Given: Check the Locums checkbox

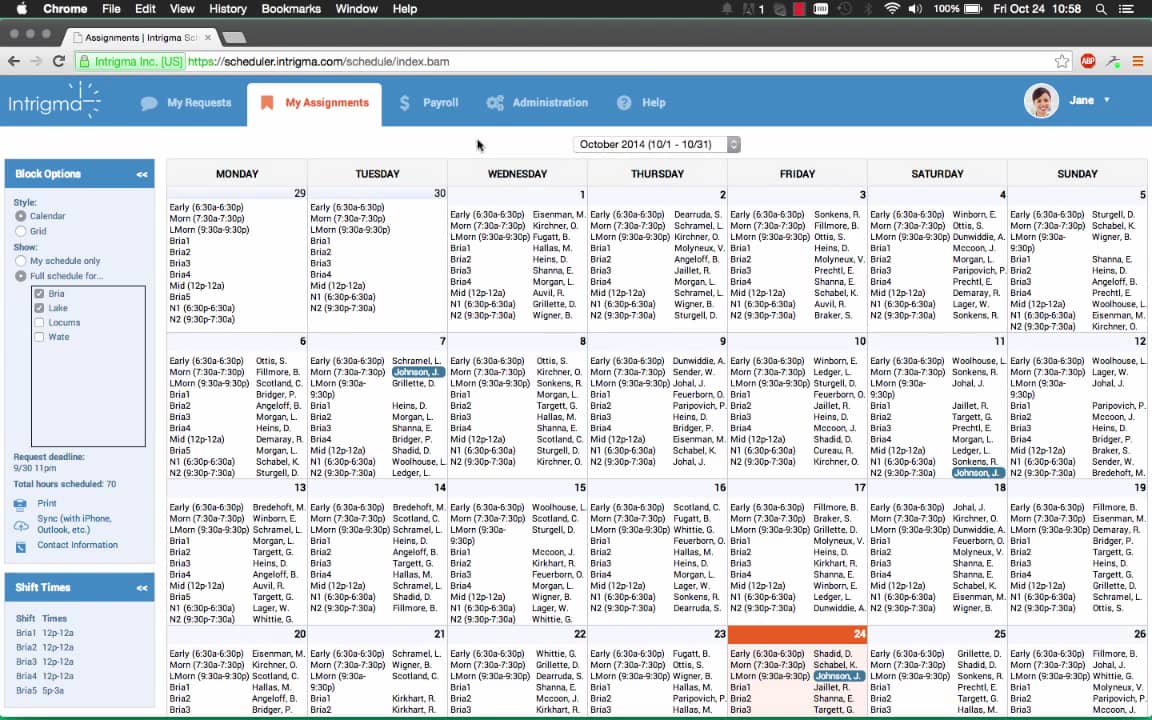Looking at the screenshot, I should click(x=40, y=323).
